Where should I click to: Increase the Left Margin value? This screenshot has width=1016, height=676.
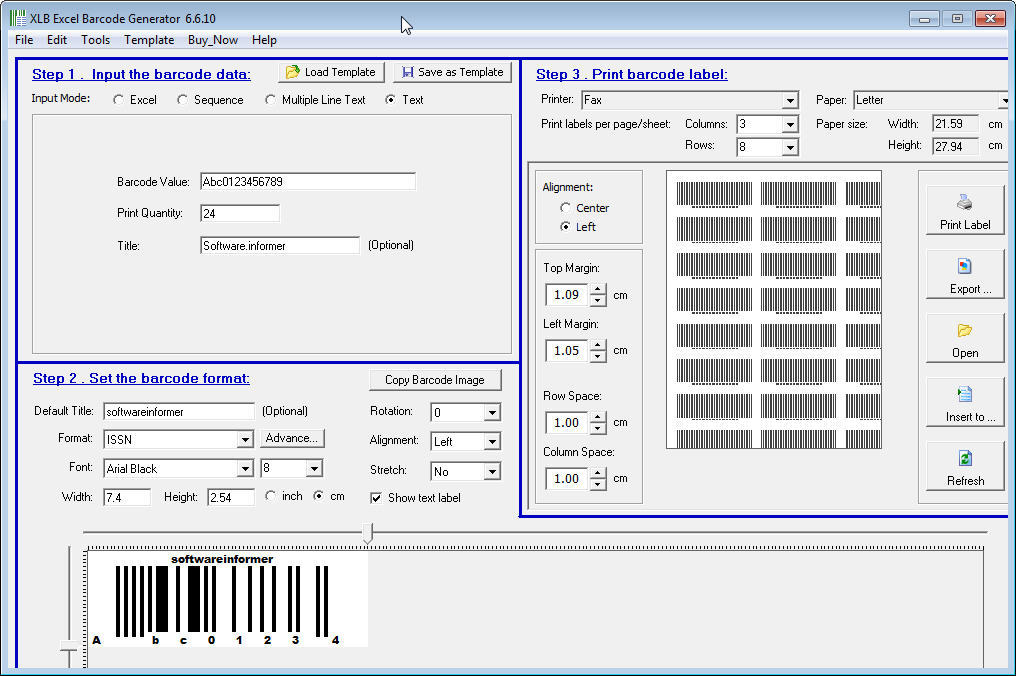(x=599, y=345)
